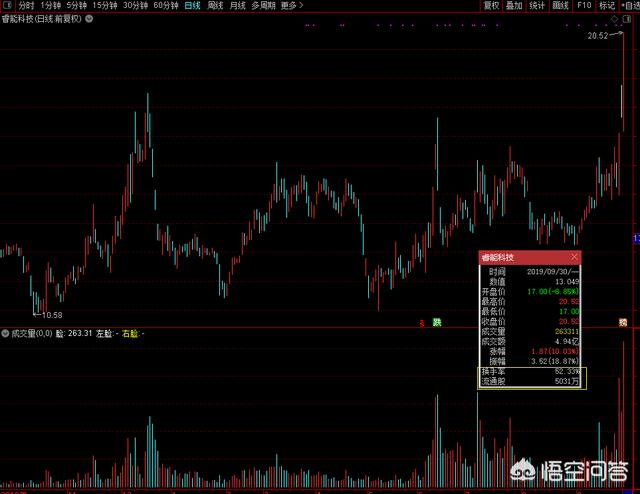Screen dimensions: 640x494
Task: Select the 15分钟 period tab
Action: tap(104, 5)
